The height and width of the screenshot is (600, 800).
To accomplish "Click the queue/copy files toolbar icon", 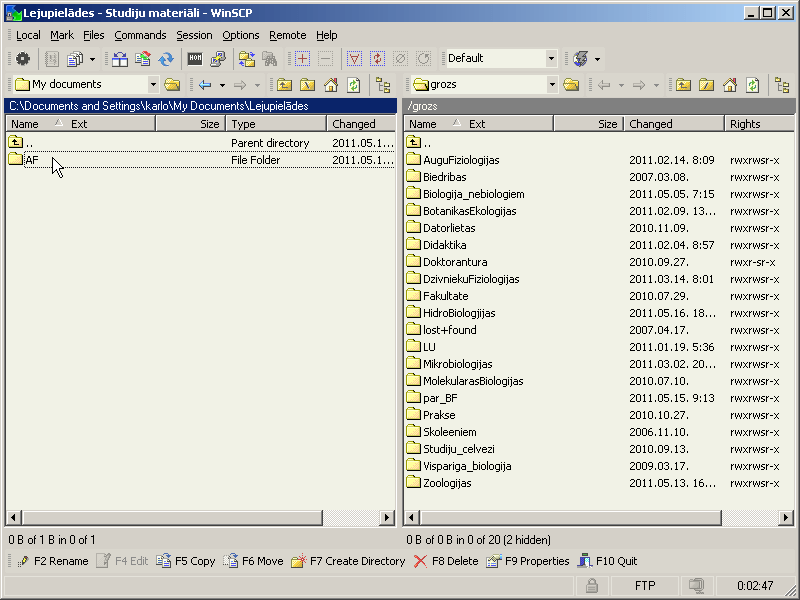I will (75, 59).
